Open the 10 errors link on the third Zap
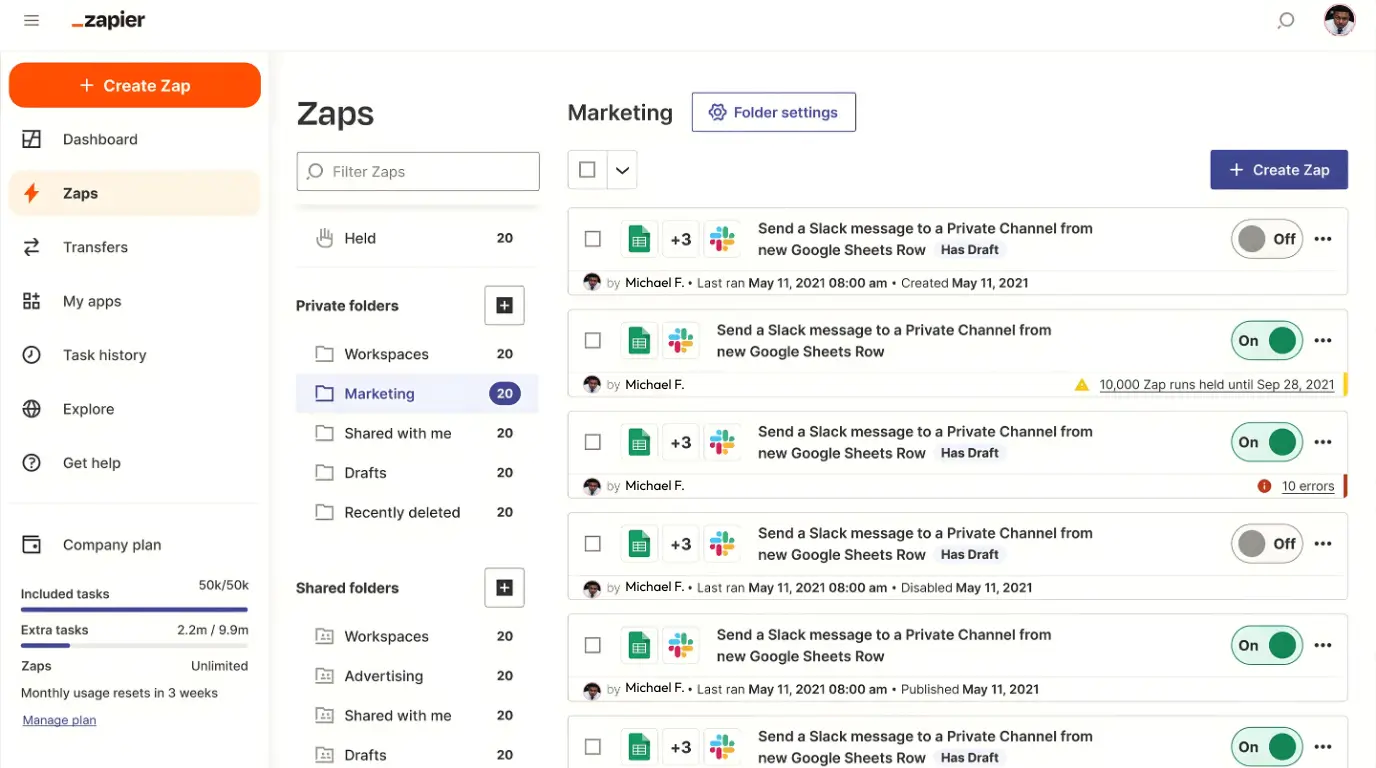The image size is (1376, 768). click(x=1308, y=486)
